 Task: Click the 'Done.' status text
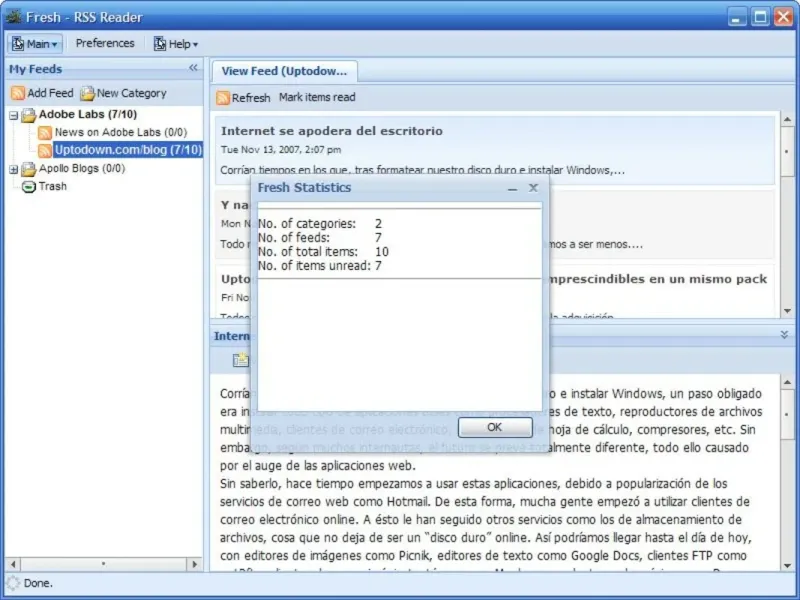tap(38, 583)
